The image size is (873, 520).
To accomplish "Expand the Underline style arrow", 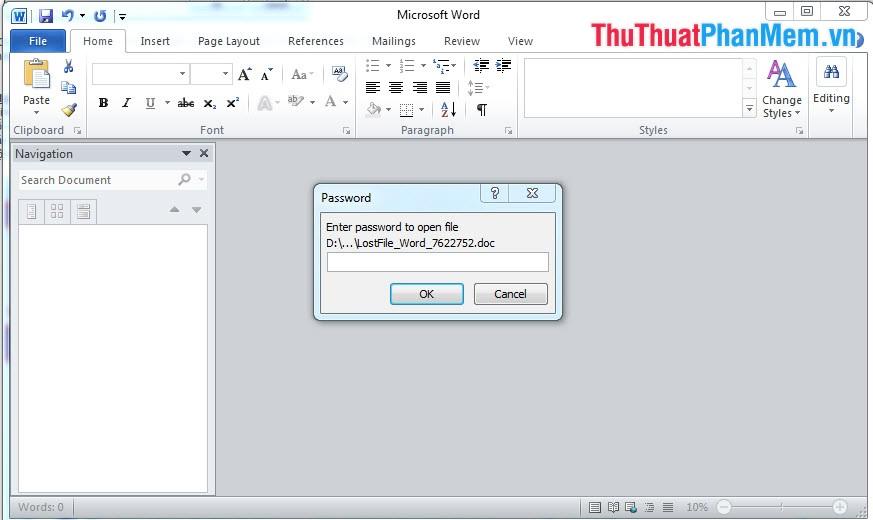I will tap(167, 102).
